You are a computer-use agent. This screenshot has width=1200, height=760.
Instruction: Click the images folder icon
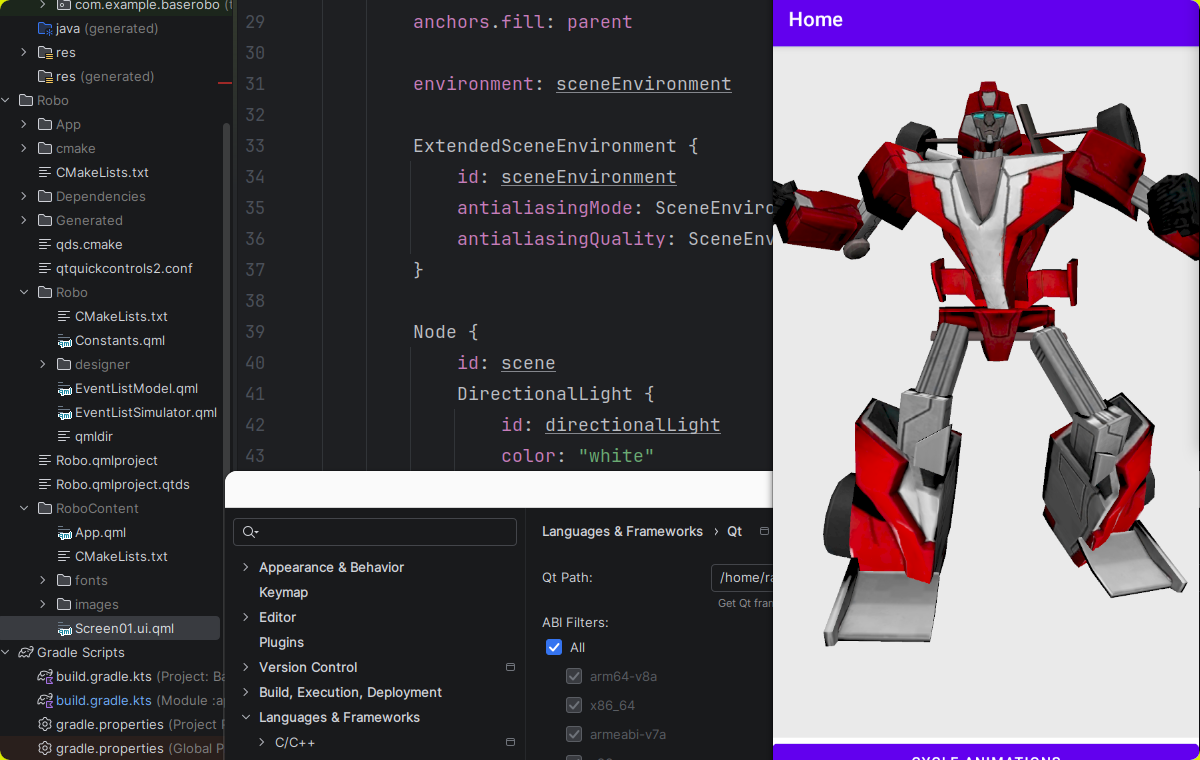[x=64, y=604]
